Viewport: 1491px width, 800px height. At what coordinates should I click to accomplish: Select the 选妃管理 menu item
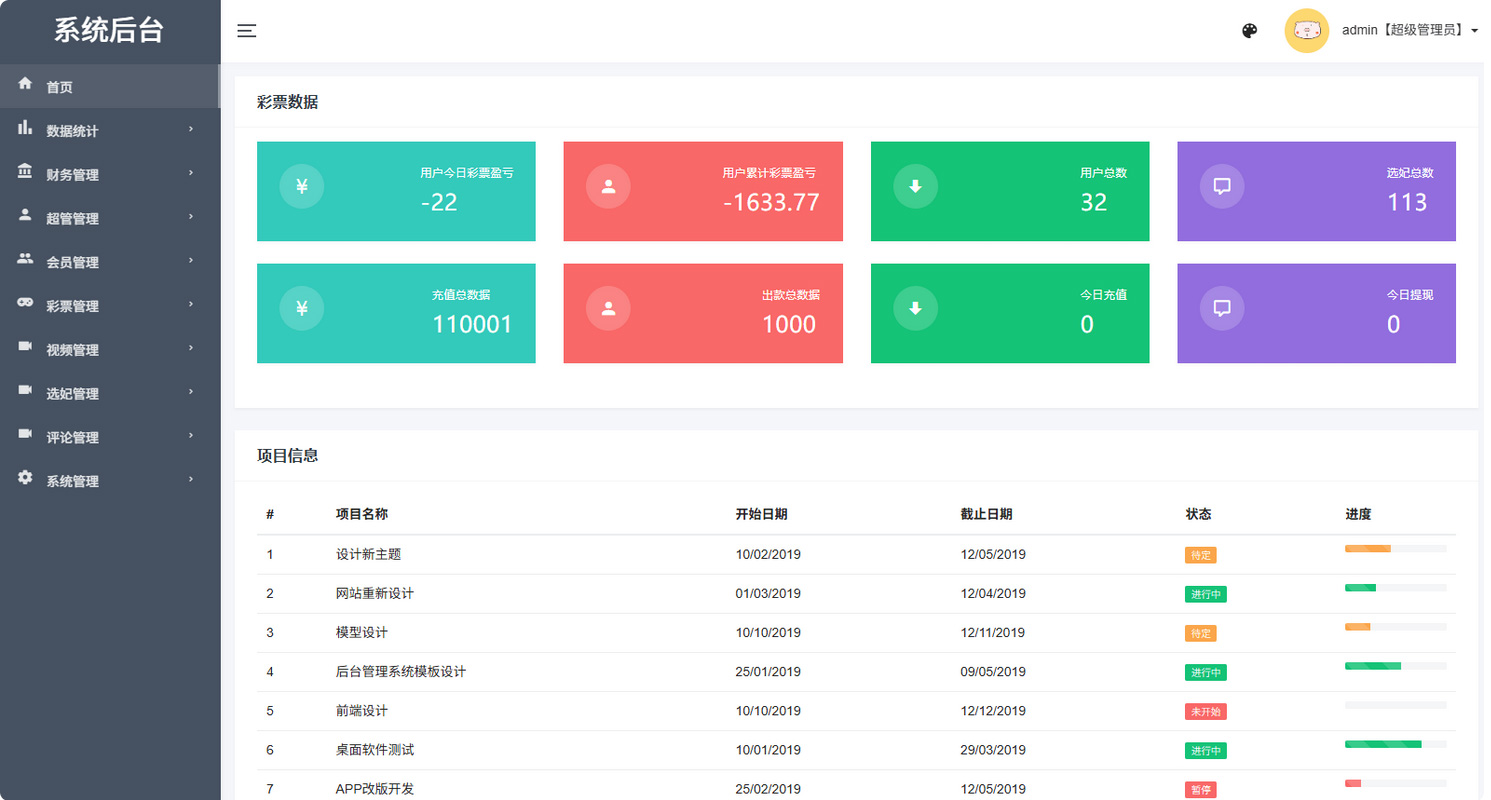tap(72, 394)
